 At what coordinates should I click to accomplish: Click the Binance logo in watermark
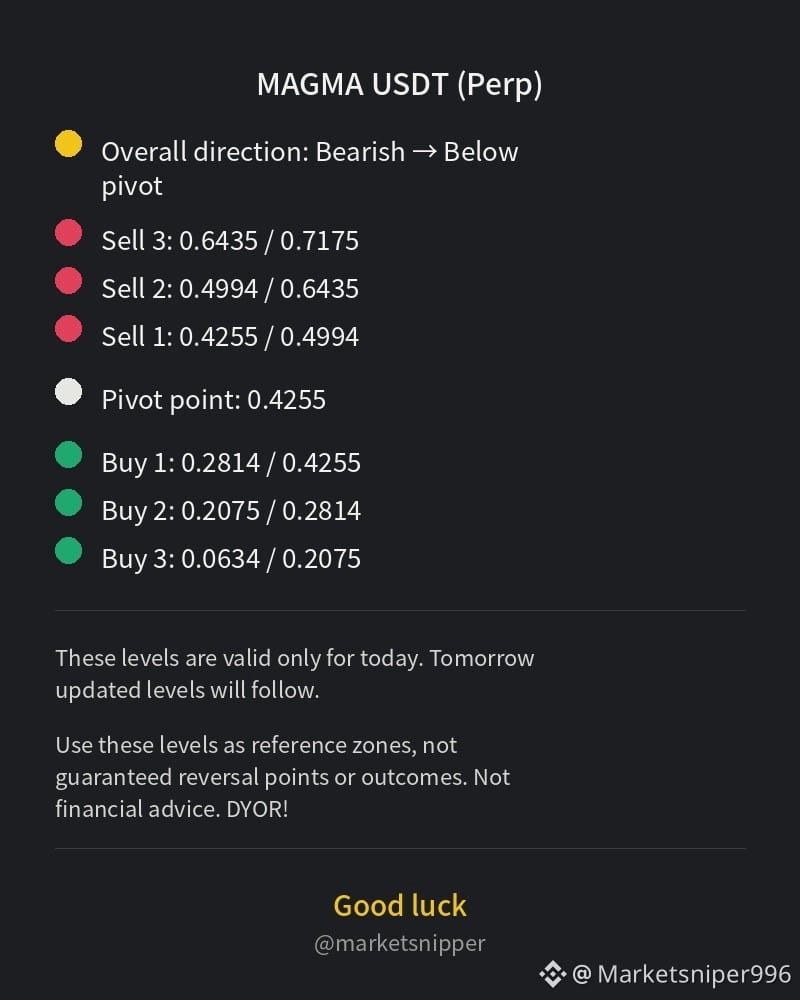click(x=552, y=974)
